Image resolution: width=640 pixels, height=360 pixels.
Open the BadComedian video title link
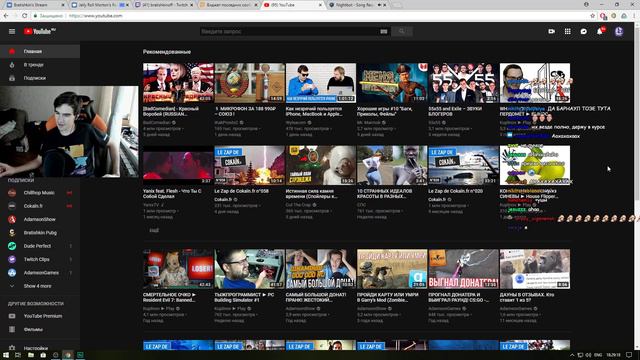pyautogui.click(x=171, y=111)
